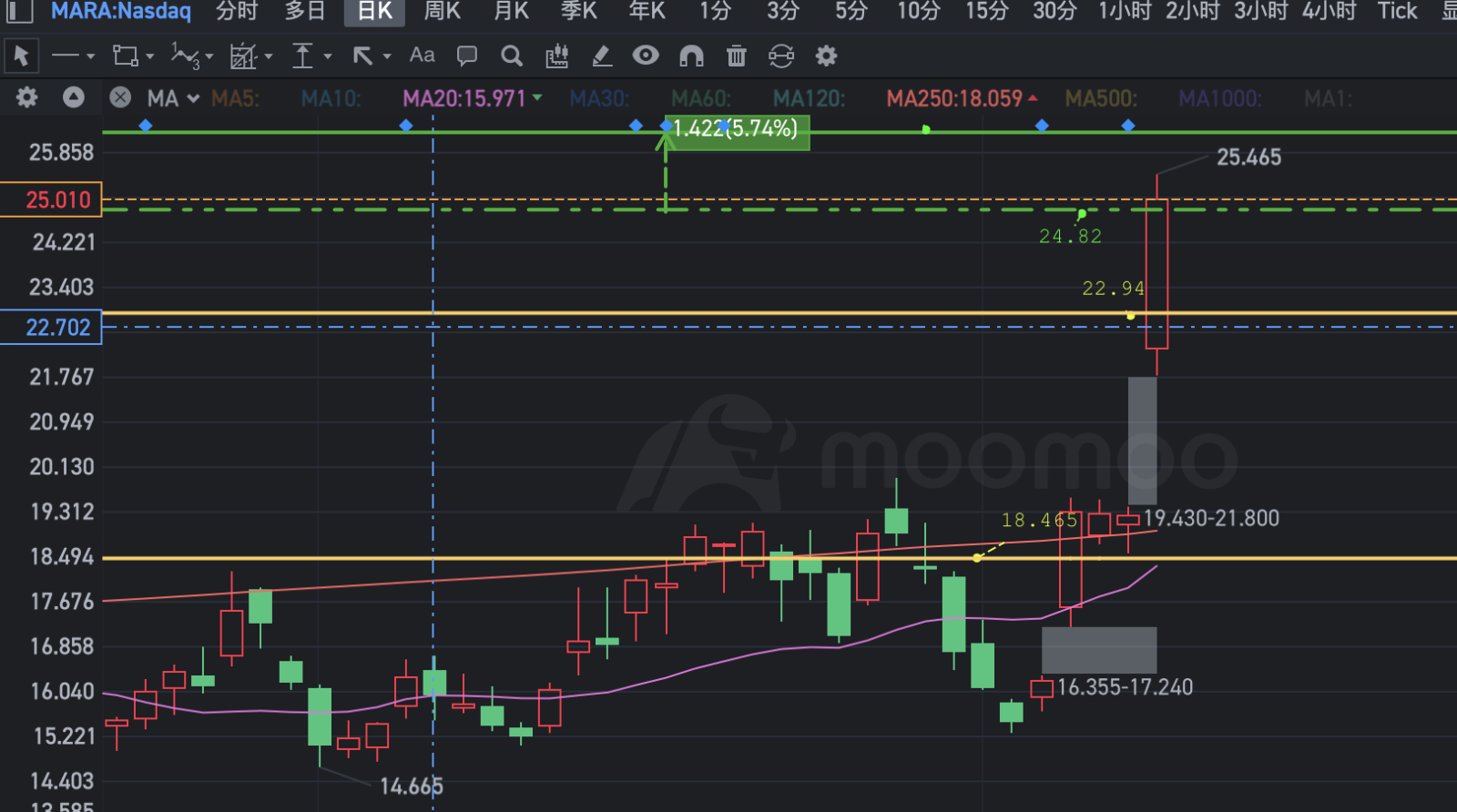Select the 5分 timeframe
Image resolution: width=1457 pixels, height=812 pixels.
coord(851,11)
